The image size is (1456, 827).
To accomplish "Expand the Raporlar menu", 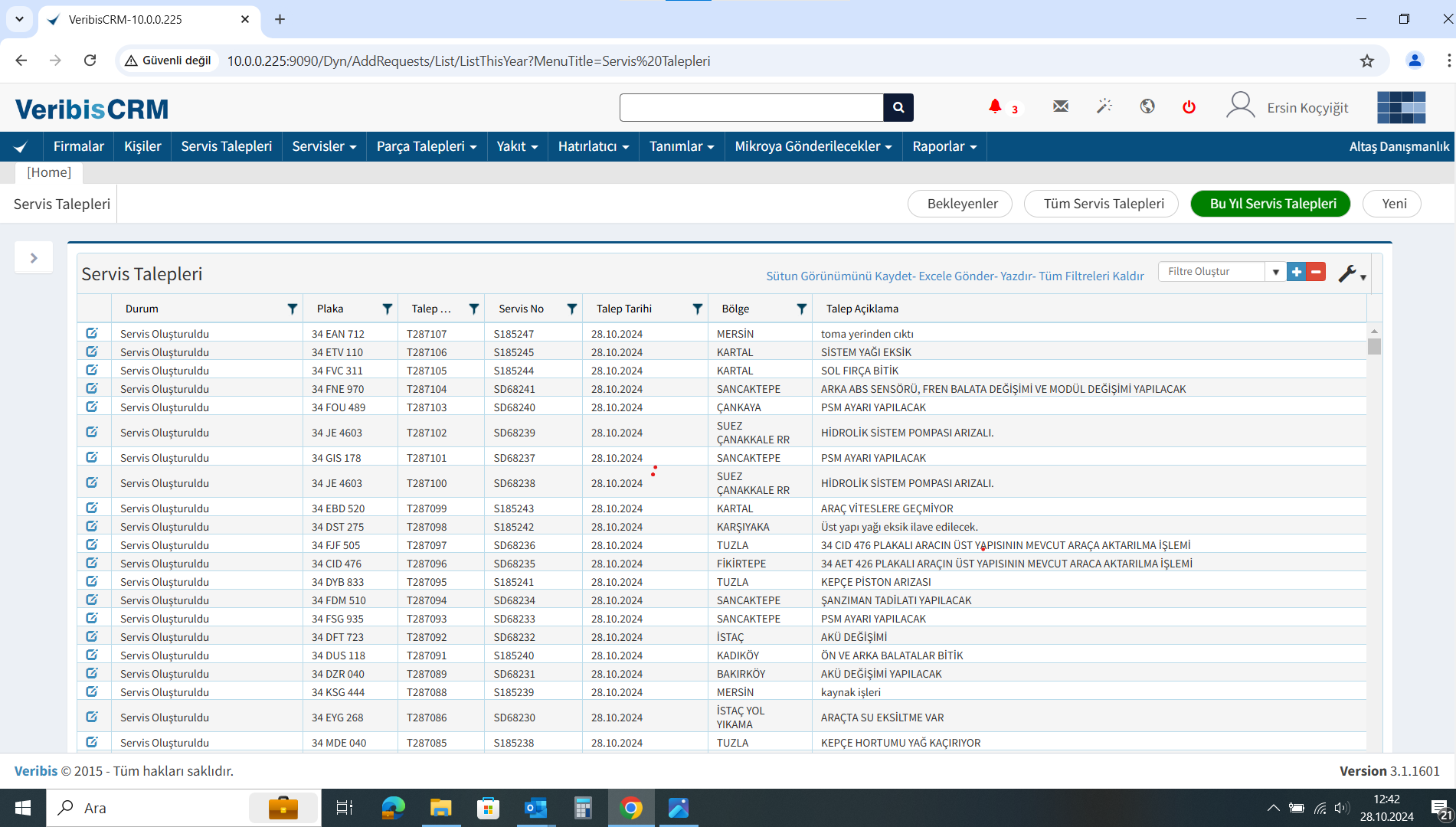I will (944, 146).
